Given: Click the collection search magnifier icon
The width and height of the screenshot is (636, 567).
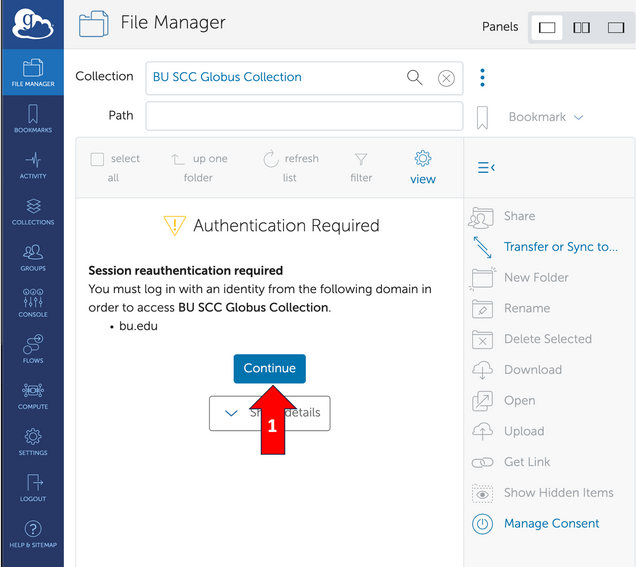Looking at the screenshot, I should point(415,77).
